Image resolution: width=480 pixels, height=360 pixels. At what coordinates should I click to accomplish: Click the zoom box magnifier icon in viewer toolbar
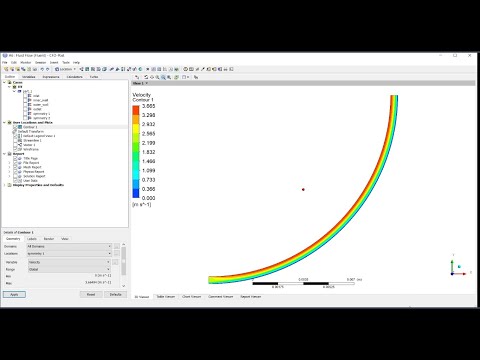[x=163, y=77]
